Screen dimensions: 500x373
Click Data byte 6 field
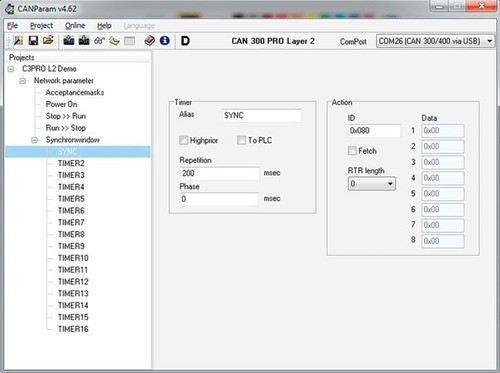tap(443, 209)
